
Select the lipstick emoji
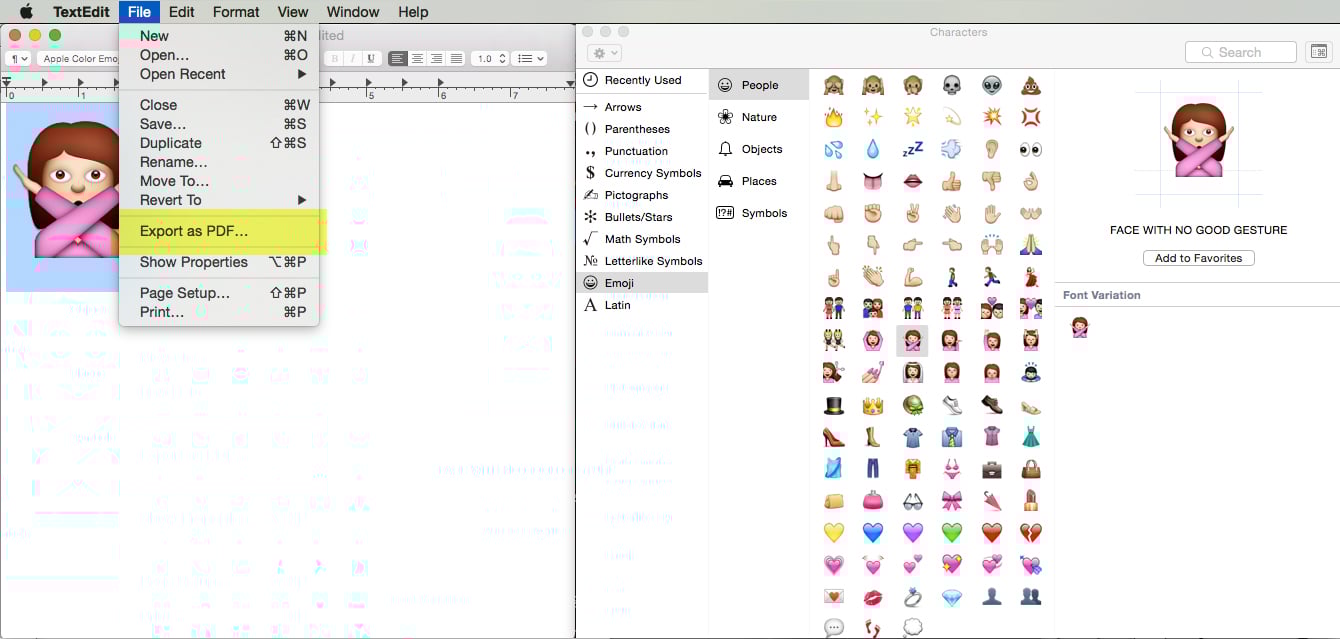(x=1031, y=501)
